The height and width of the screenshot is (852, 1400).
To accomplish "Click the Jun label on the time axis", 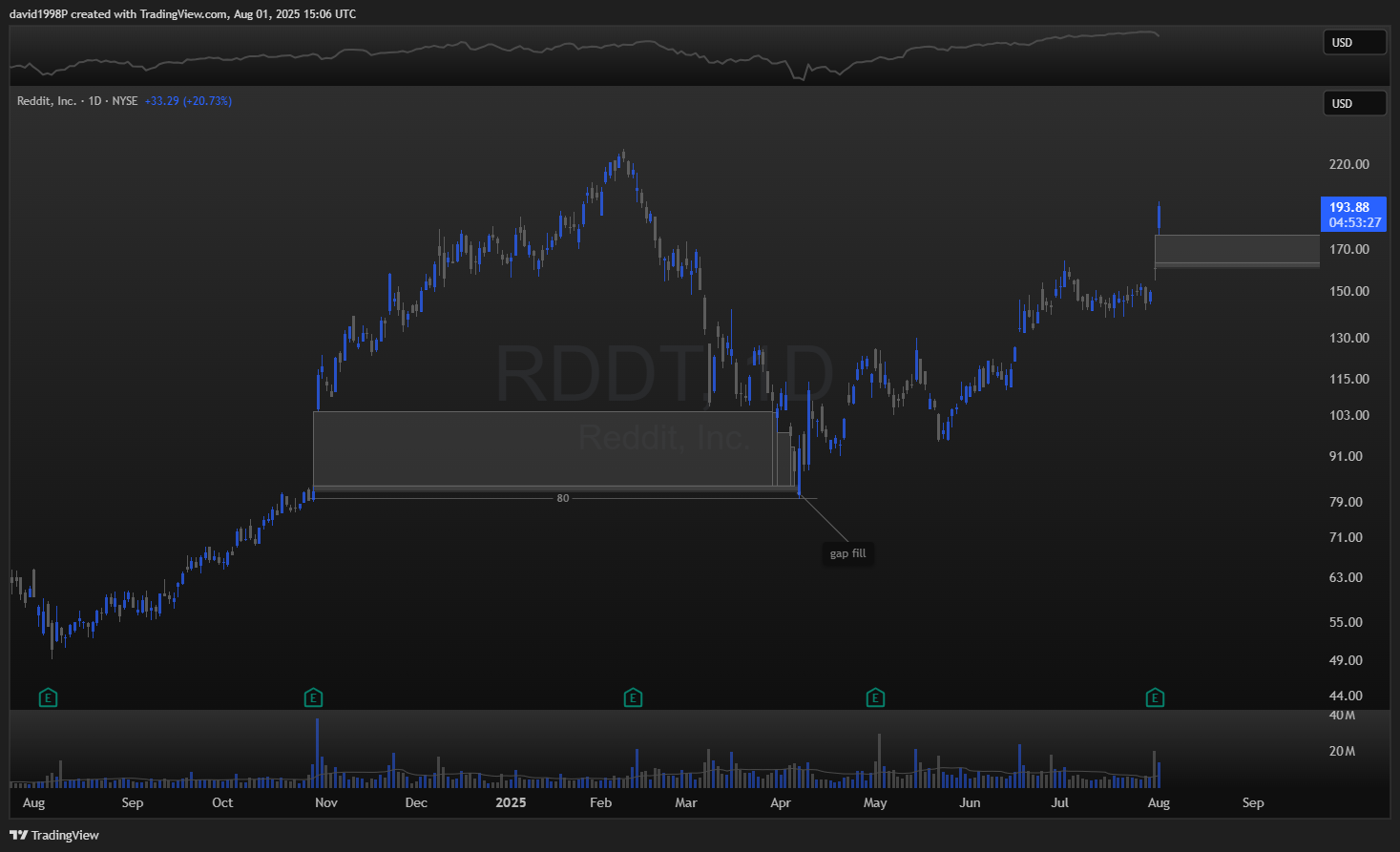I will coord(970,802).
